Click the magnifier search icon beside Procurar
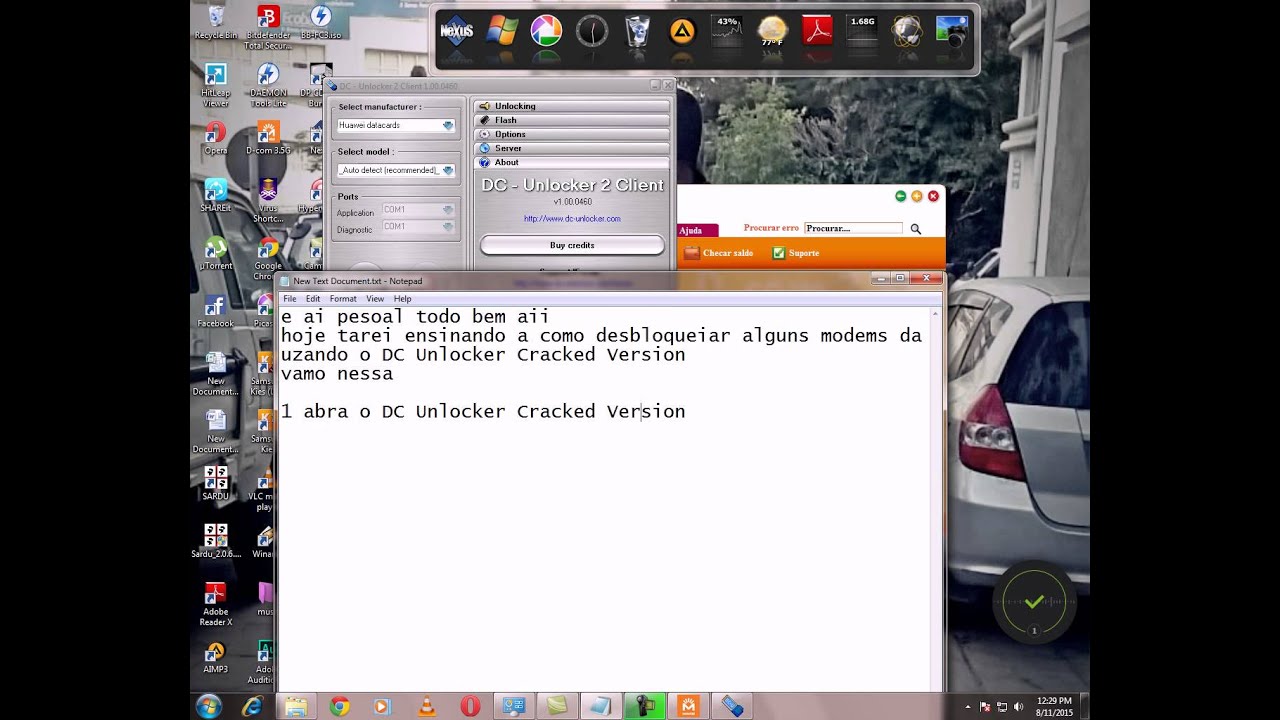Screen dimensions: 1280x720 point(915,229)
